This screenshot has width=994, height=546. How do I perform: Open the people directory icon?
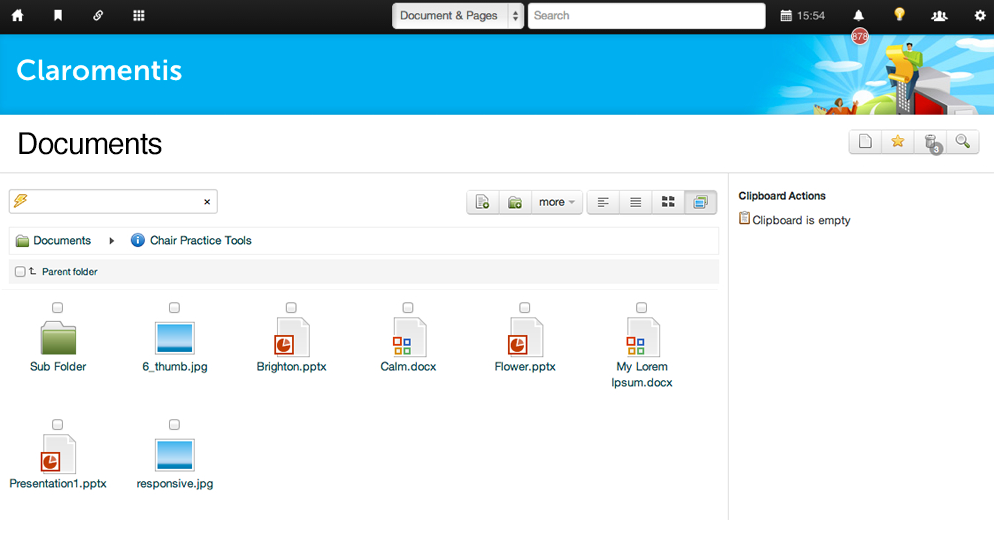[x=939, y=16]
